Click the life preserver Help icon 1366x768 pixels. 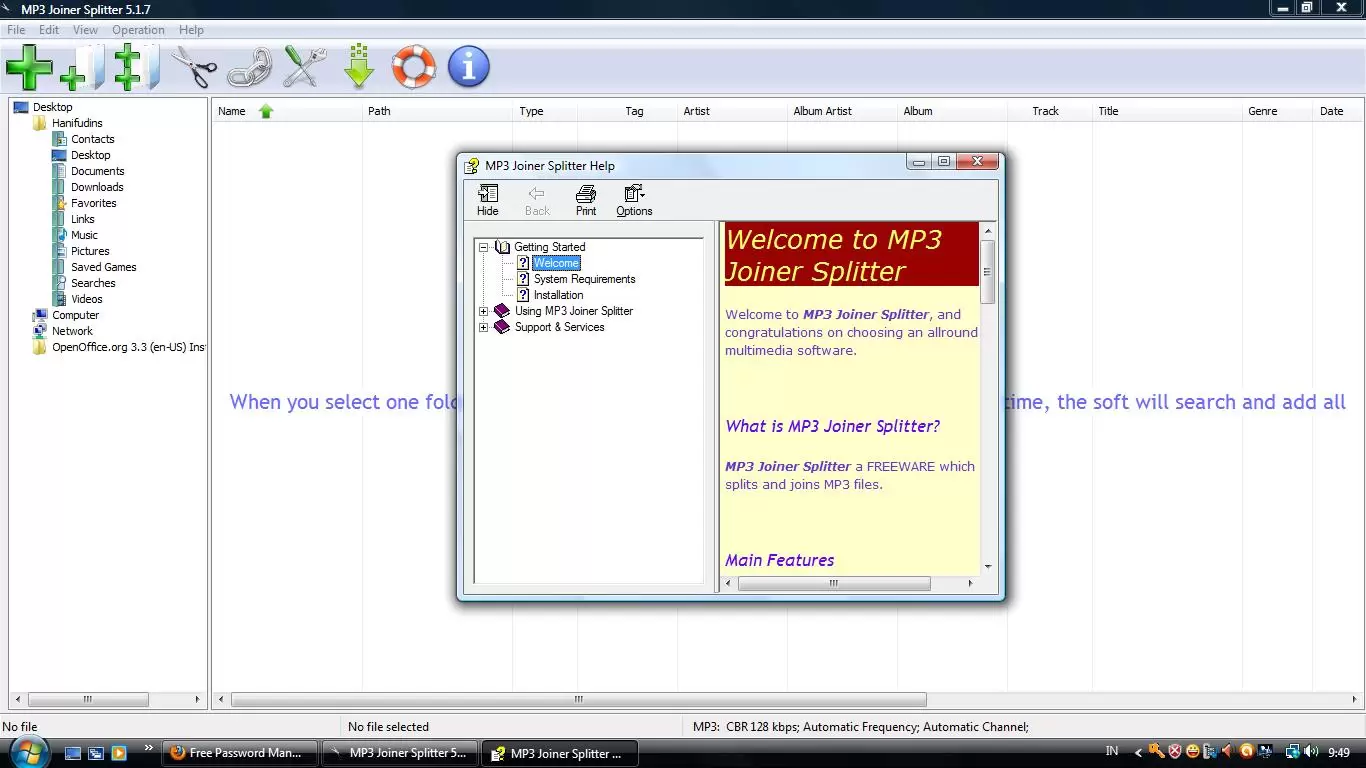(x=413, y=66)
